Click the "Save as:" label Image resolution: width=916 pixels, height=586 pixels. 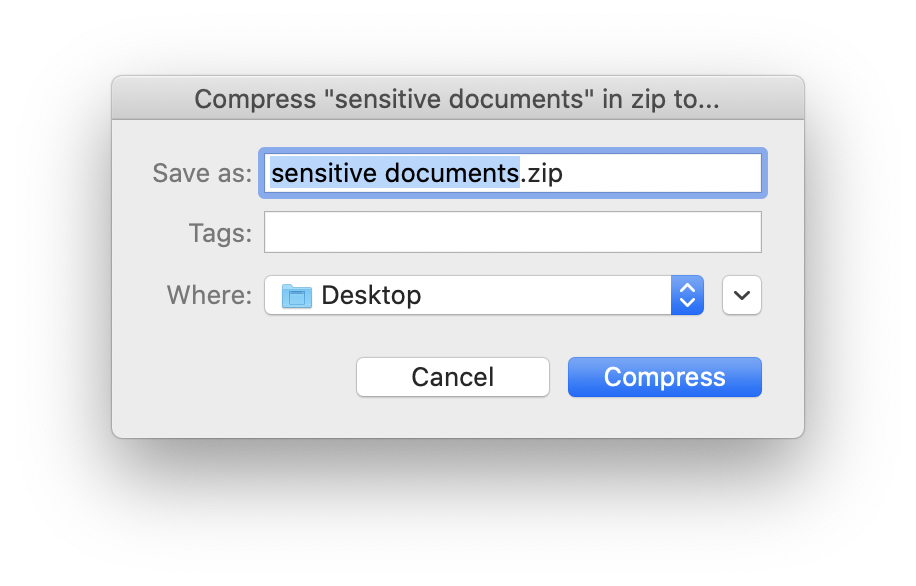click(x=202, y=173)
